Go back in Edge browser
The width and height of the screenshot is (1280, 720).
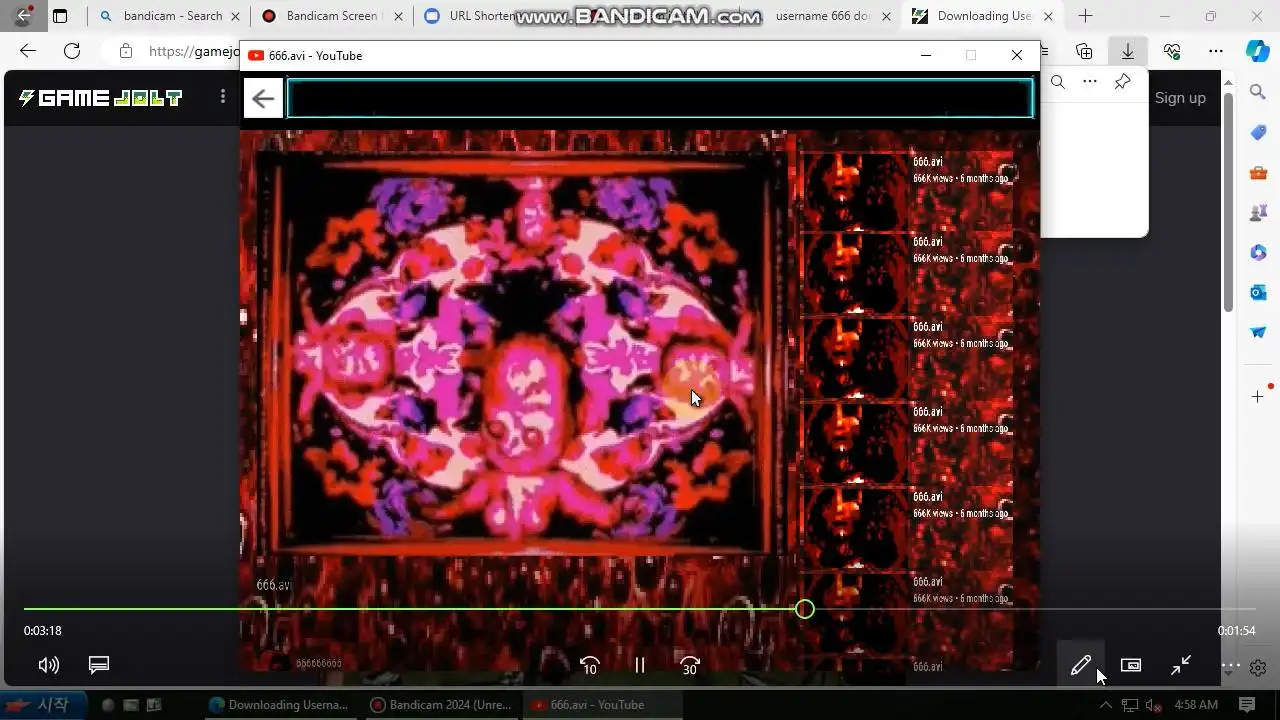28,51
